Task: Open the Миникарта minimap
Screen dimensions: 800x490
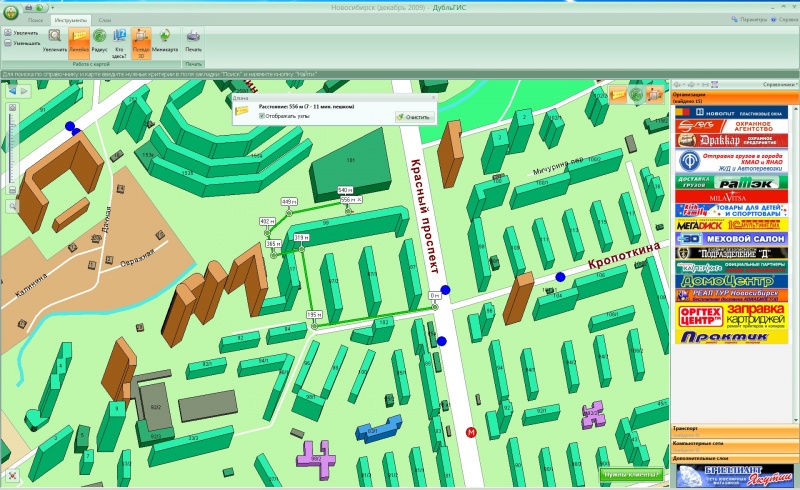Action: click(x=166, y=40)
